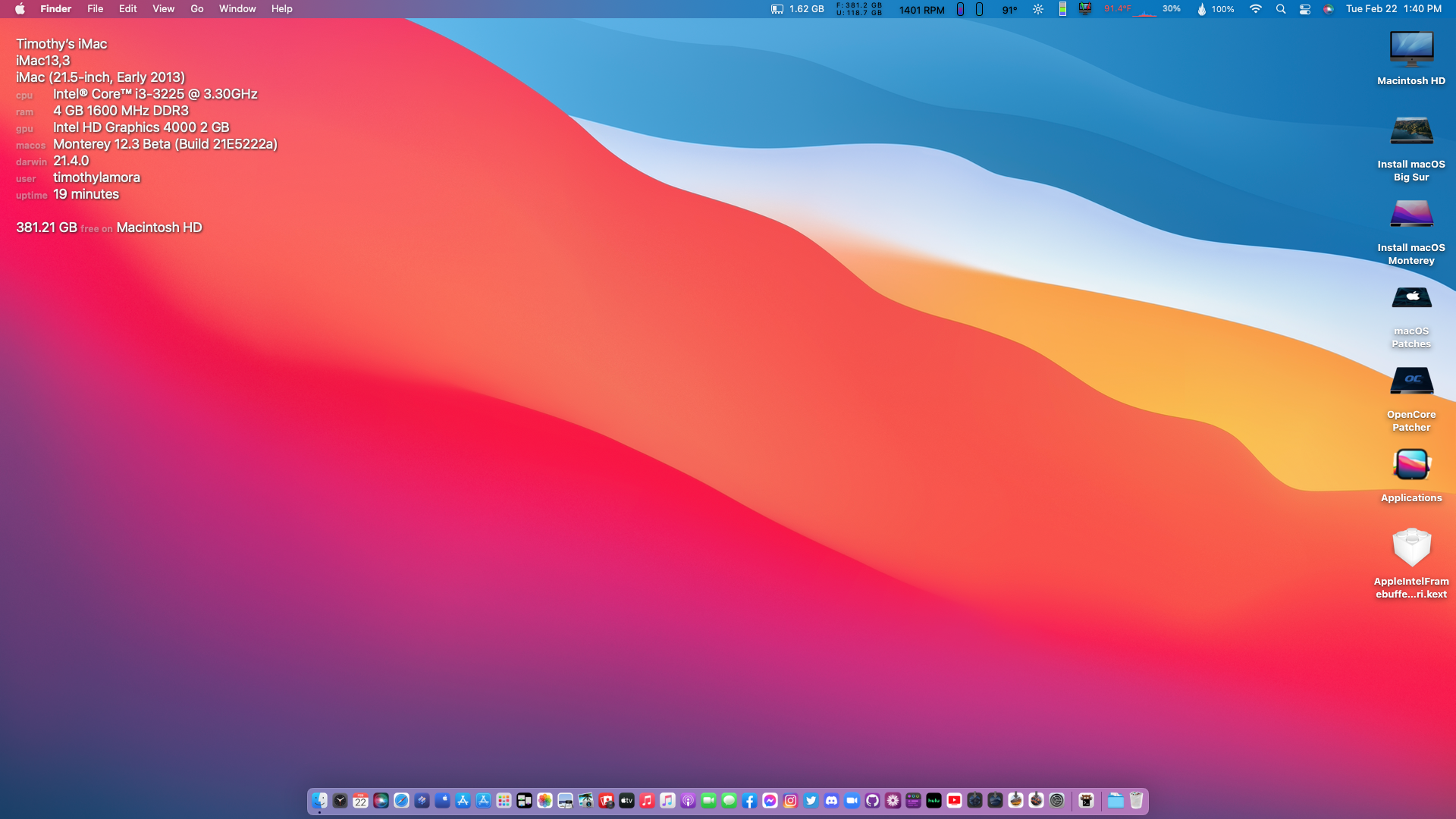Open the Trash in the dock

1136,801
